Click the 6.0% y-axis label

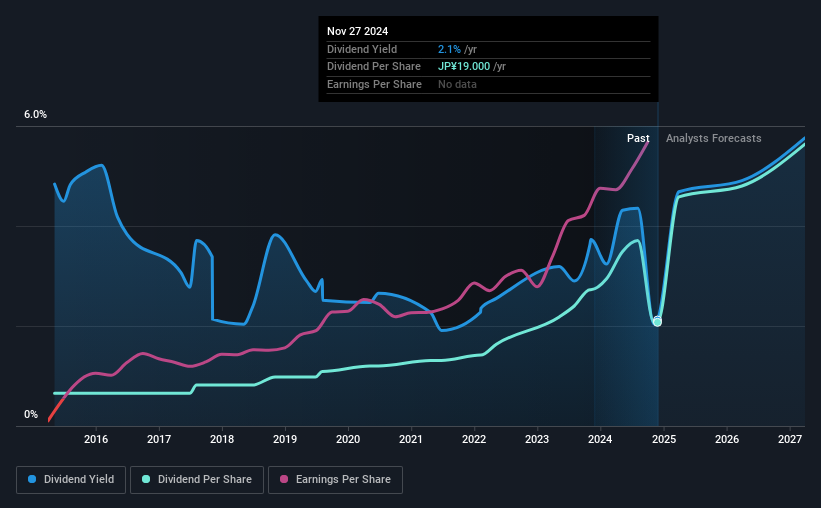[x=35, y=115]
